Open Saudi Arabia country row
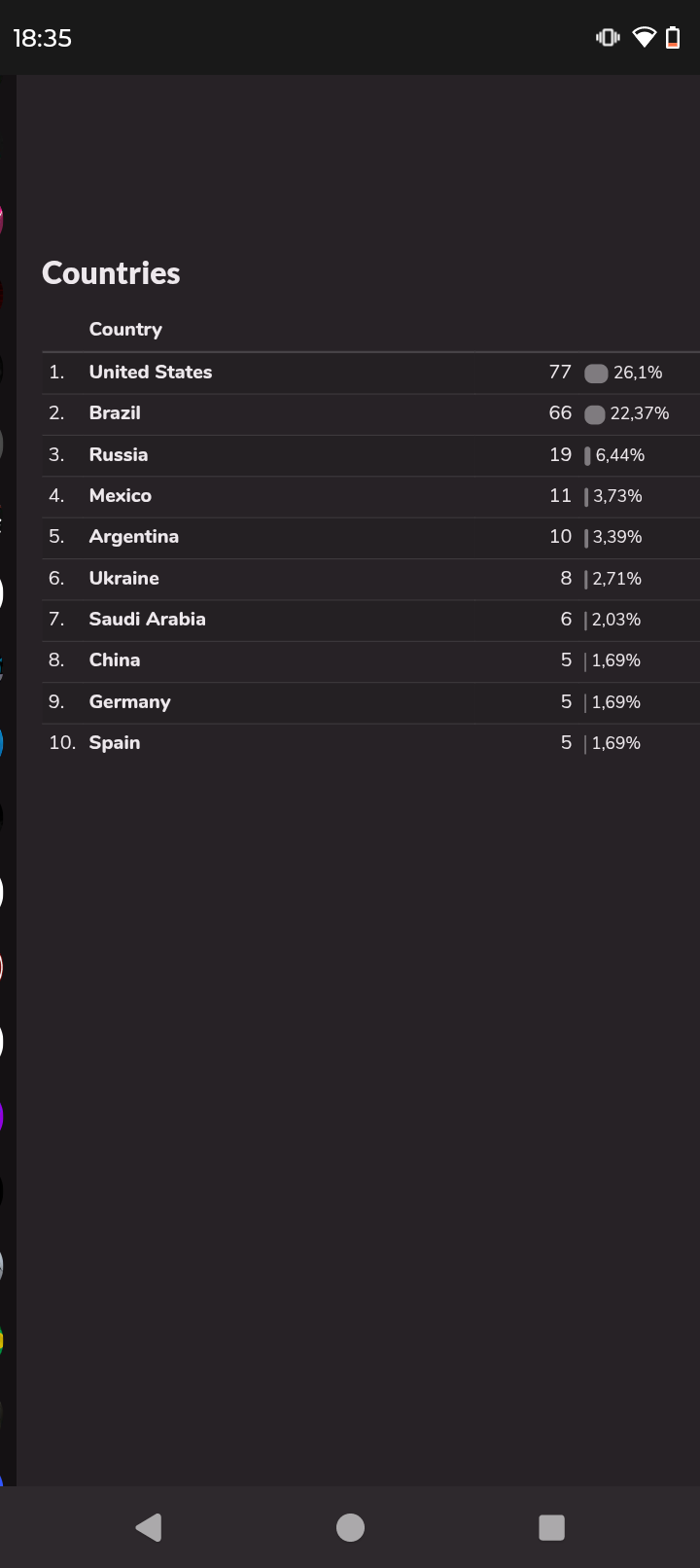The width and height of the screenshot is (700, 1568). pos(370,620)
